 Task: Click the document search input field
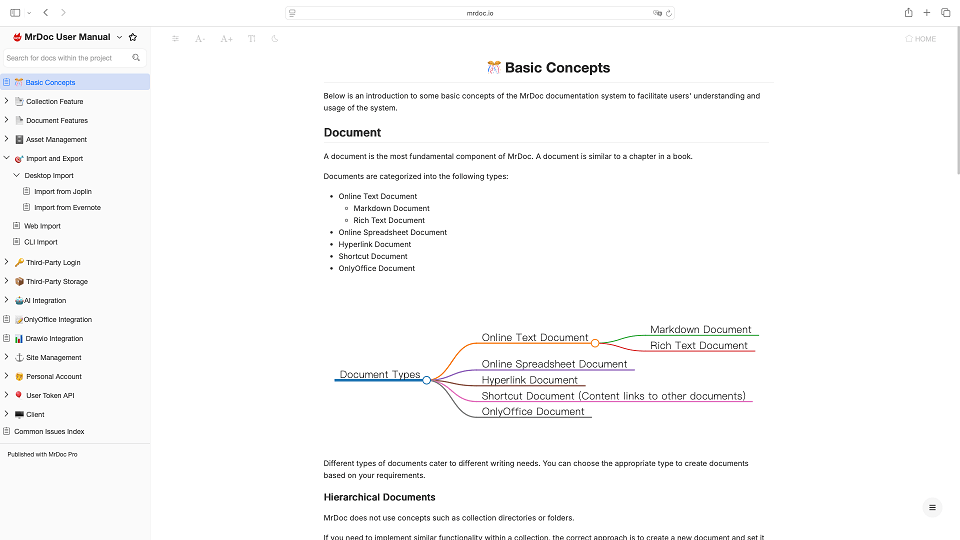click(x=65, y=58)
